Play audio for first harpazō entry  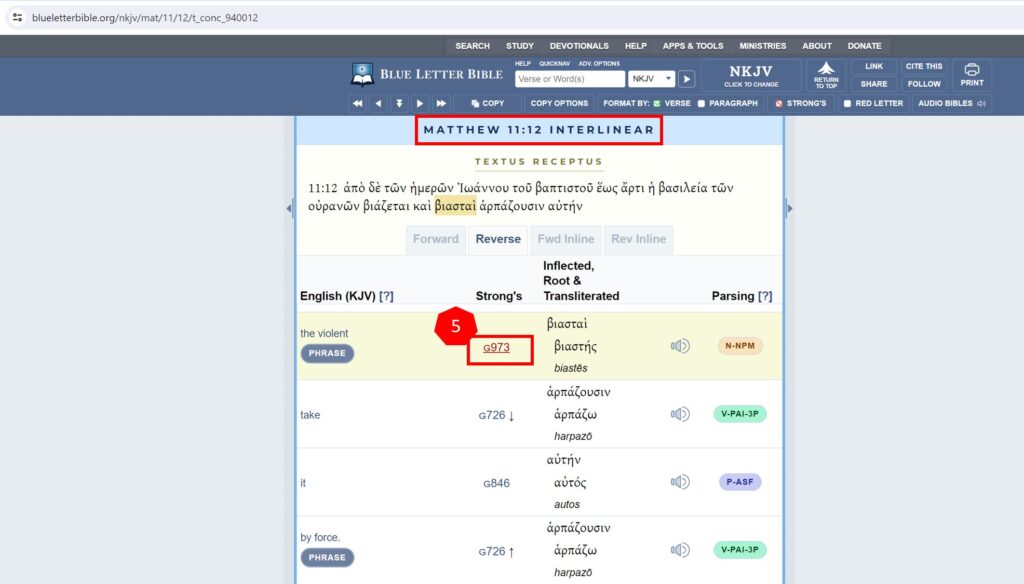coord(680,414)
